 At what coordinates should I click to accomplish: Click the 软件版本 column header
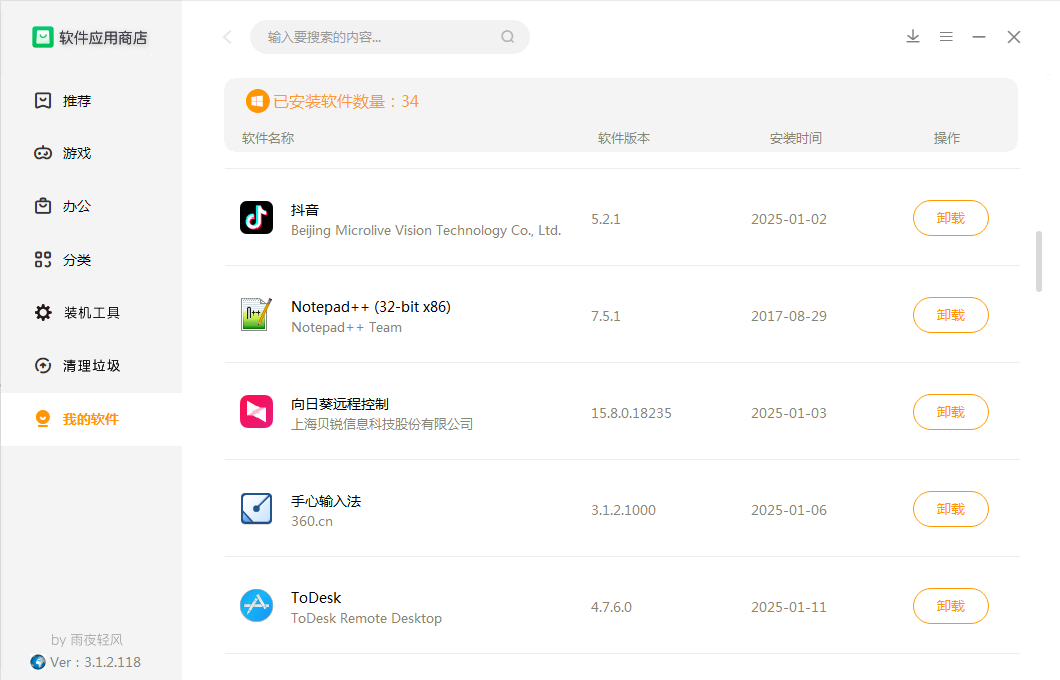click(x=624, y=138)
